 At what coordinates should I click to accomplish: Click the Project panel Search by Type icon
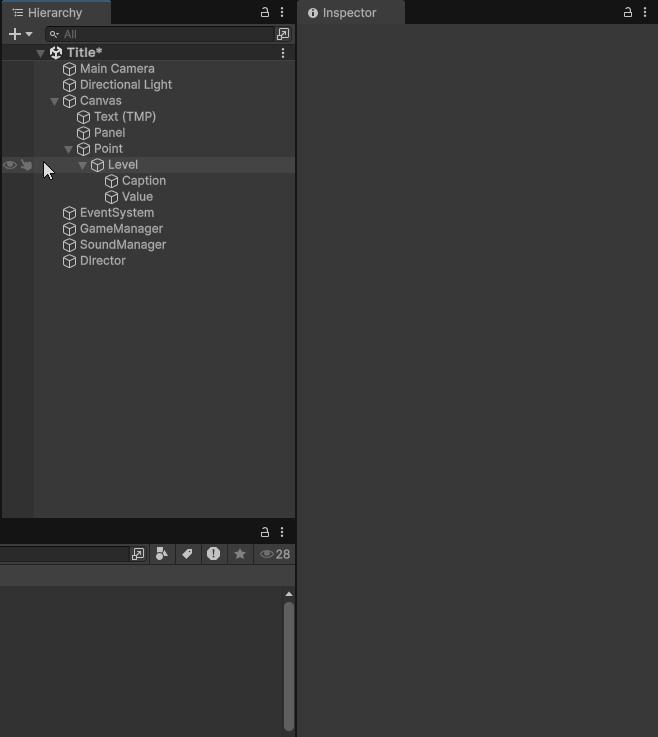pos(161,554)
